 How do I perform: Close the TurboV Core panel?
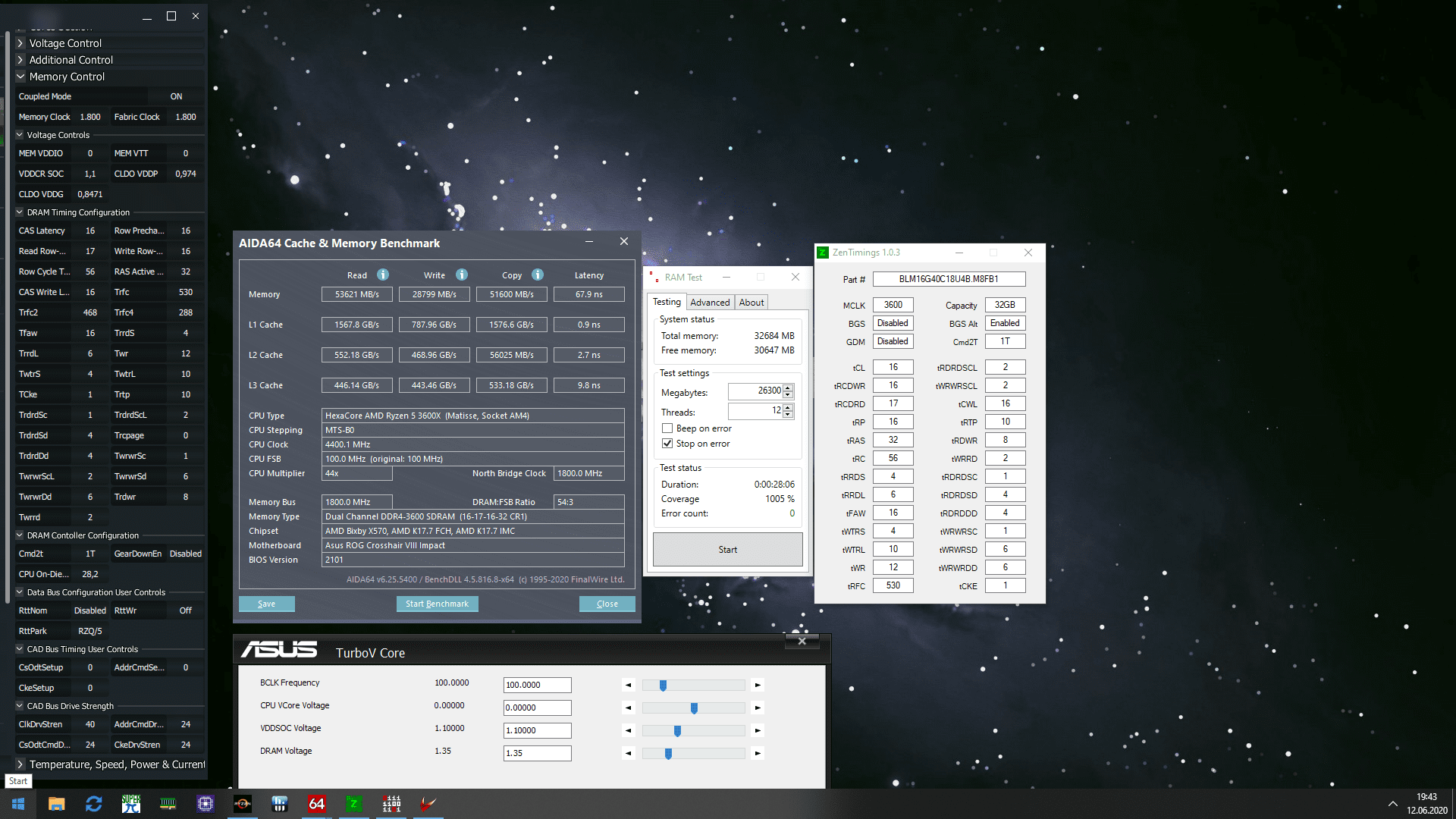click(802, 641)
